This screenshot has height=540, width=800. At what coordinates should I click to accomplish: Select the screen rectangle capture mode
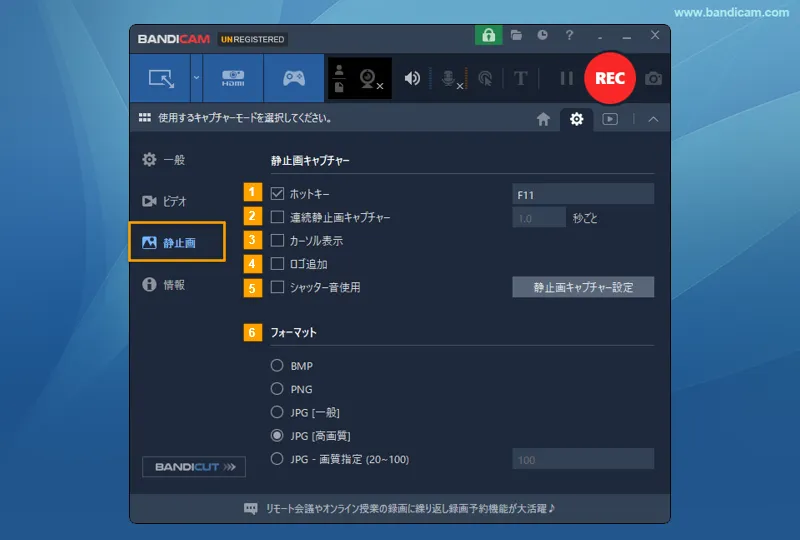click(x=160, y=79)
